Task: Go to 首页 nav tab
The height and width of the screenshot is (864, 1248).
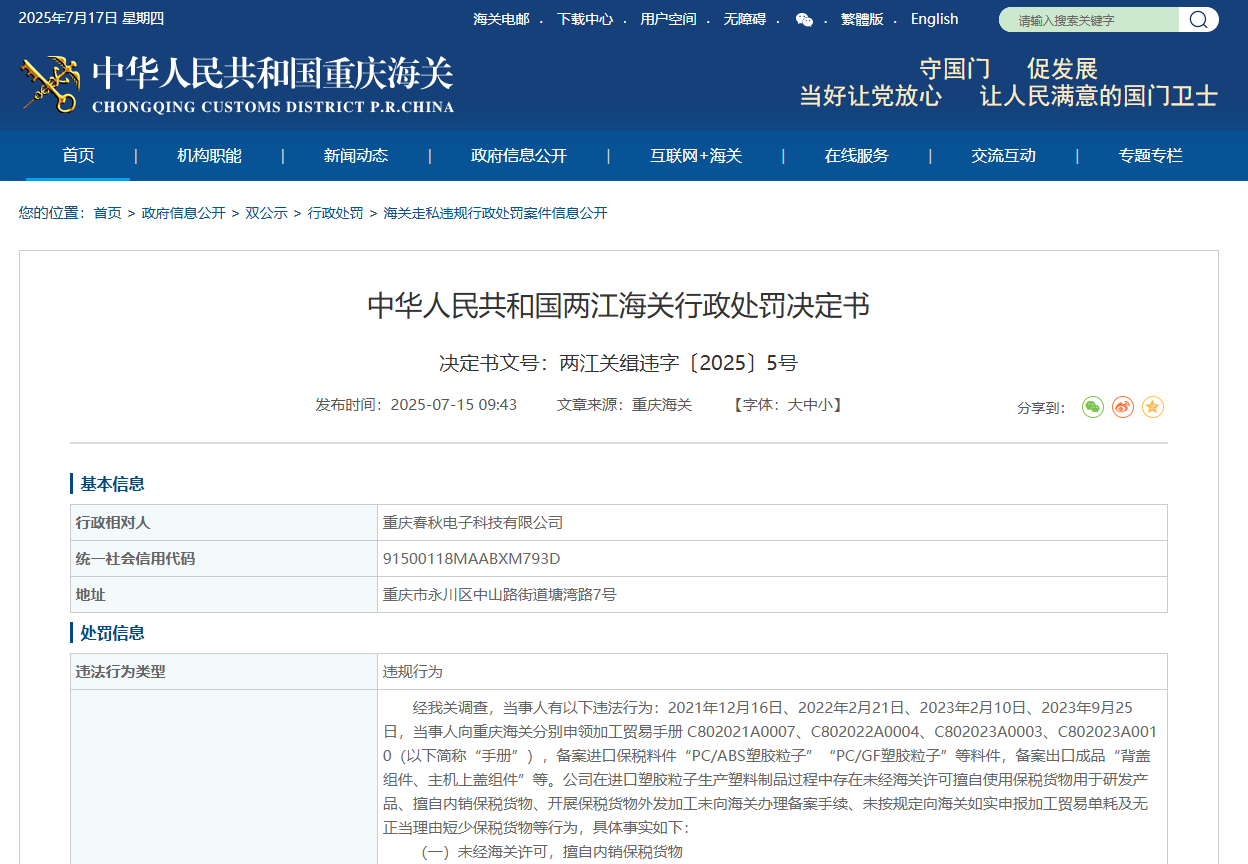Action: (78, 156)
